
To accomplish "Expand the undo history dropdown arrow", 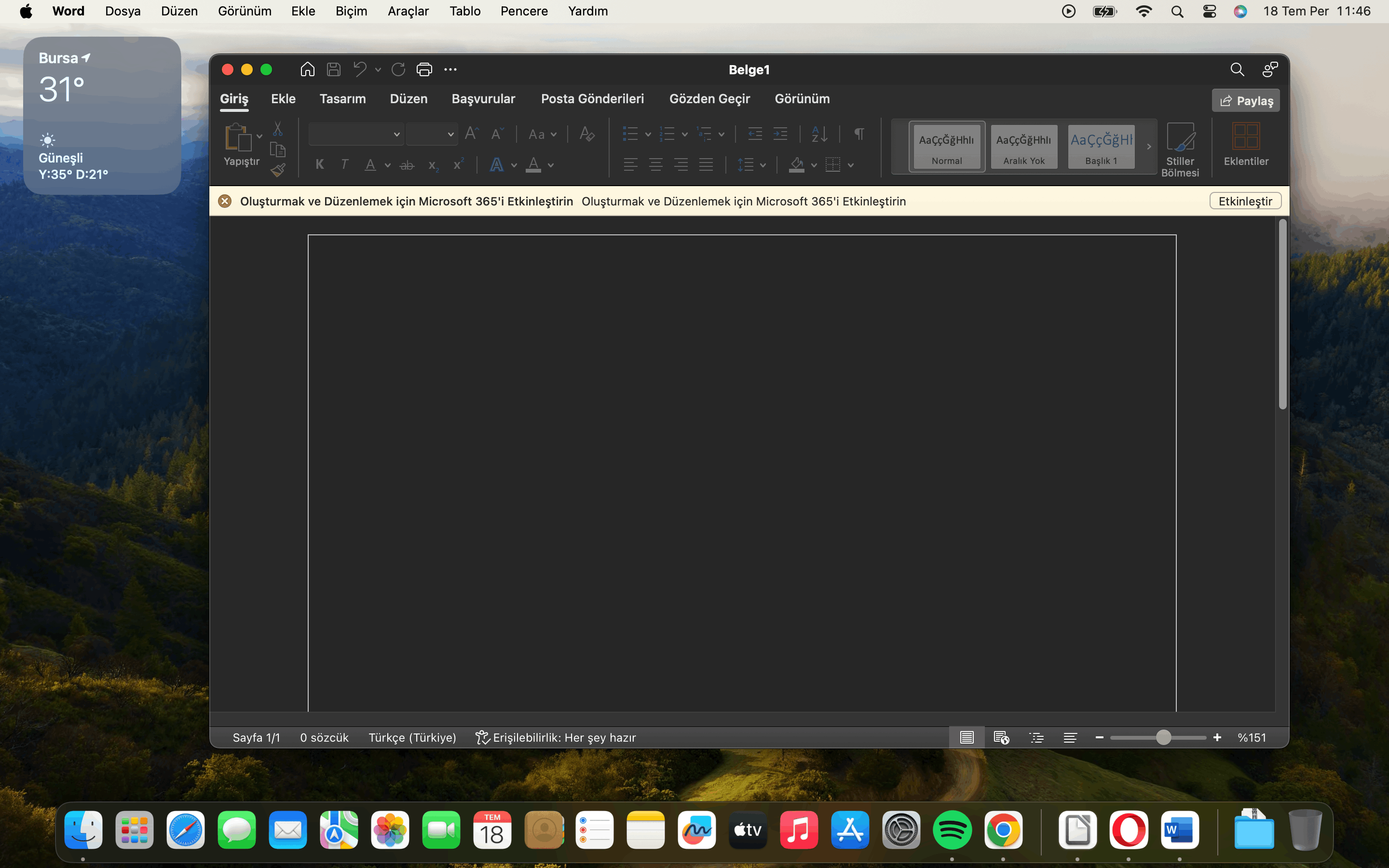I will click(x=378, y=69).
